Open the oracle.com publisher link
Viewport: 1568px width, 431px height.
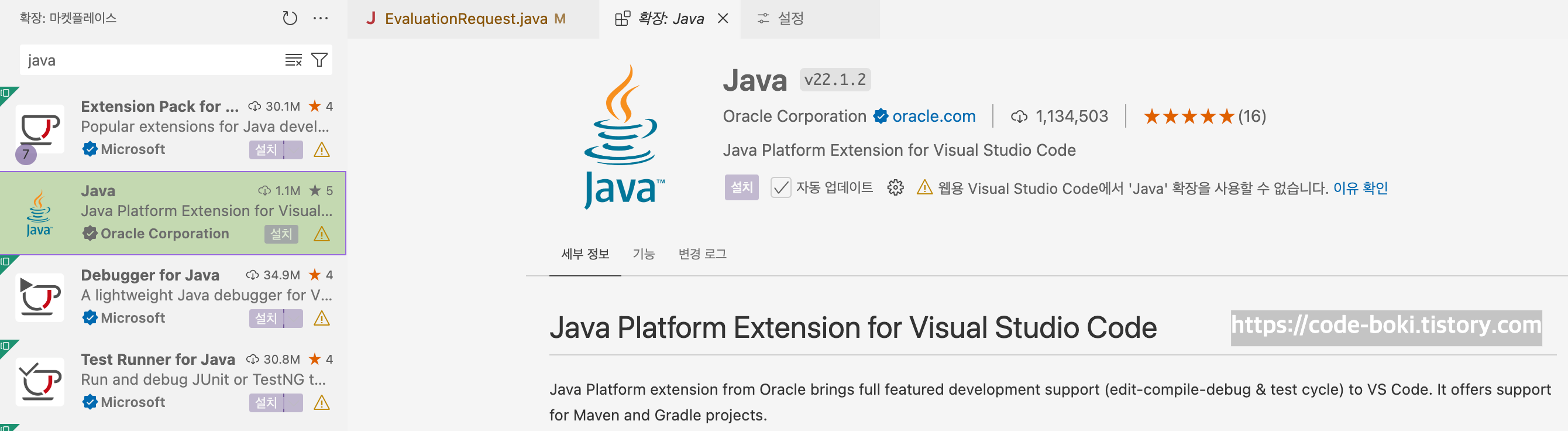[934, 116]
